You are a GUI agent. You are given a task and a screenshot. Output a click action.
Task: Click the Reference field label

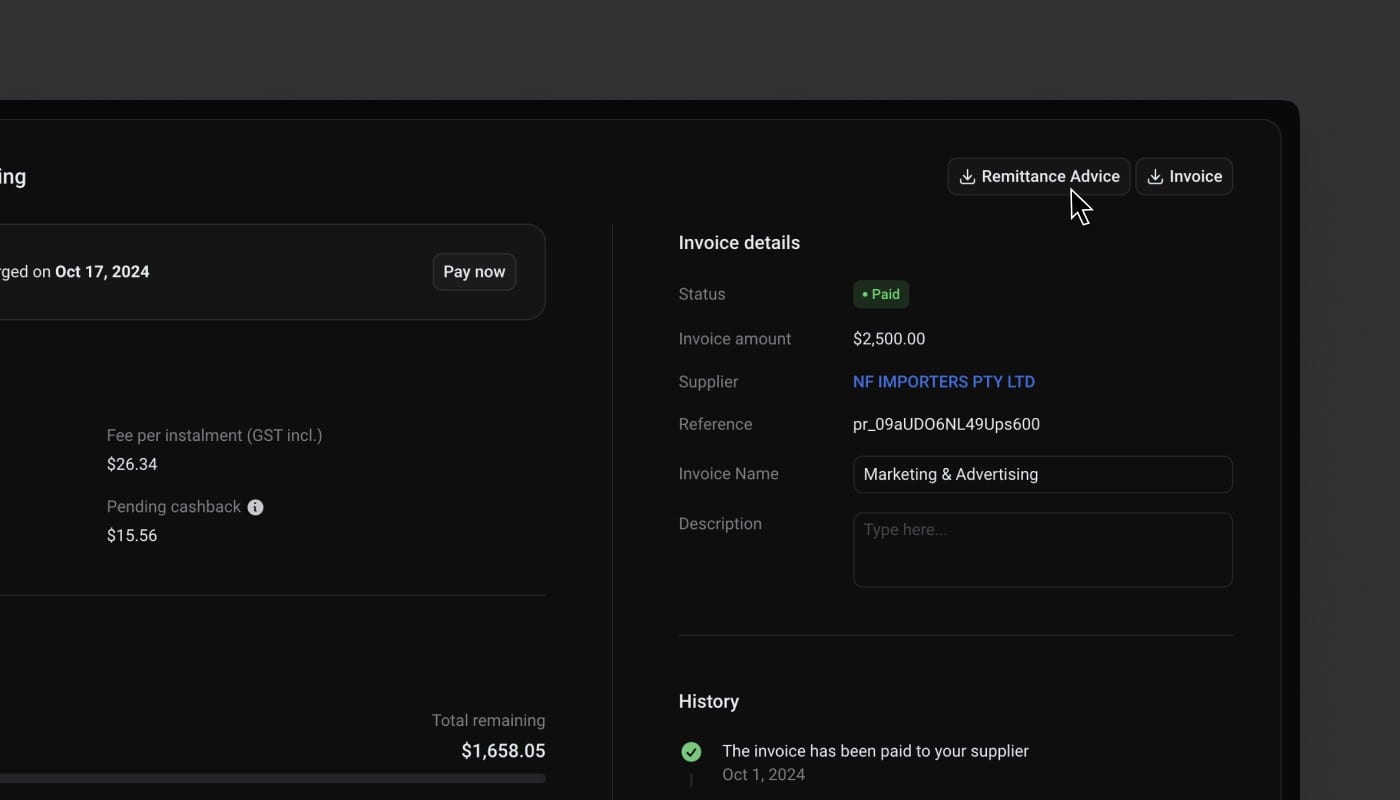[715, 424]
